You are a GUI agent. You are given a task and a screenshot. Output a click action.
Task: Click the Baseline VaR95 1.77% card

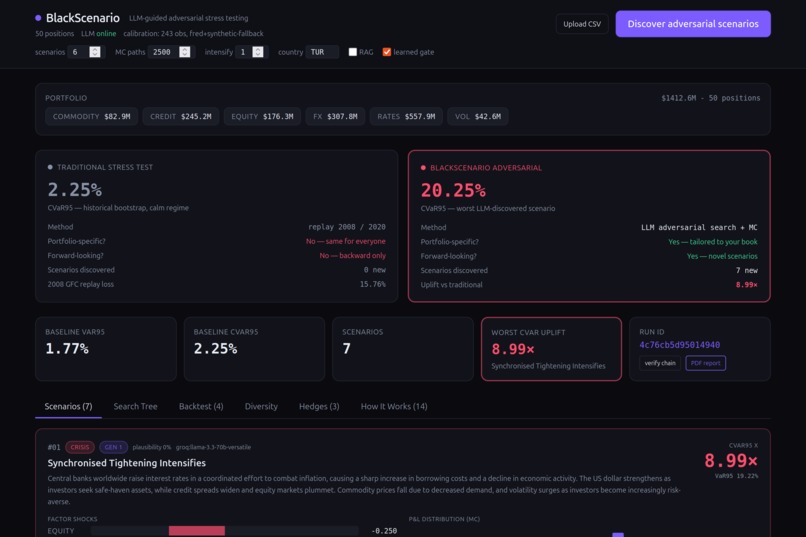(x=106, y=349)
